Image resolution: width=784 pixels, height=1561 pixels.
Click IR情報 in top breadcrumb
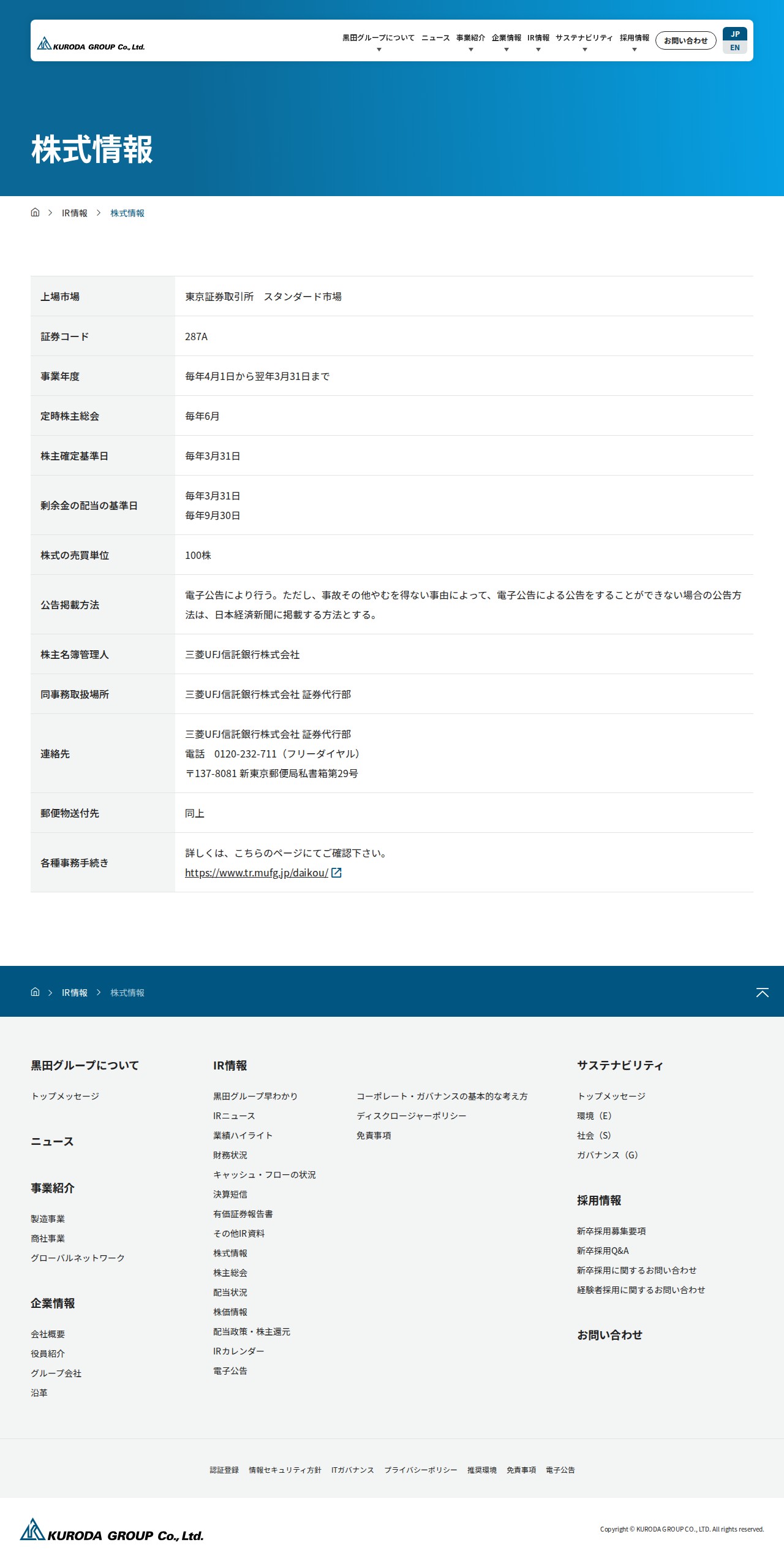pyautogui.click(x=75, y=213)
